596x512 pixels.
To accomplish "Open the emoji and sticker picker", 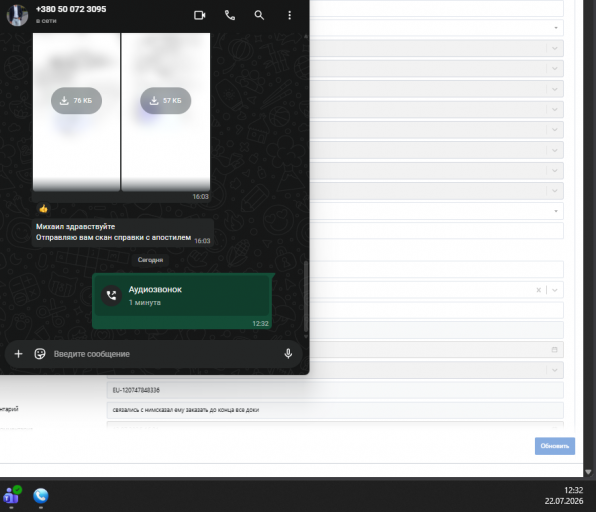I will [40, 354].
